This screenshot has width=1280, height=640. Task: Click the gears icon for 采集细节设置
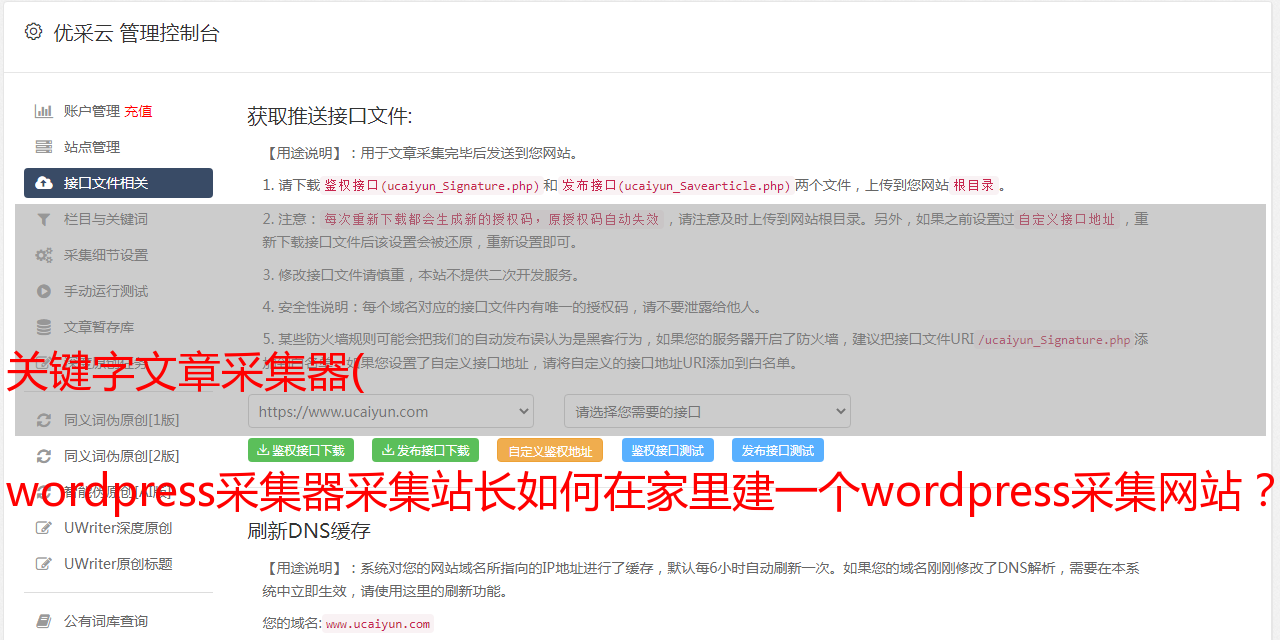(x=44, y=255)
